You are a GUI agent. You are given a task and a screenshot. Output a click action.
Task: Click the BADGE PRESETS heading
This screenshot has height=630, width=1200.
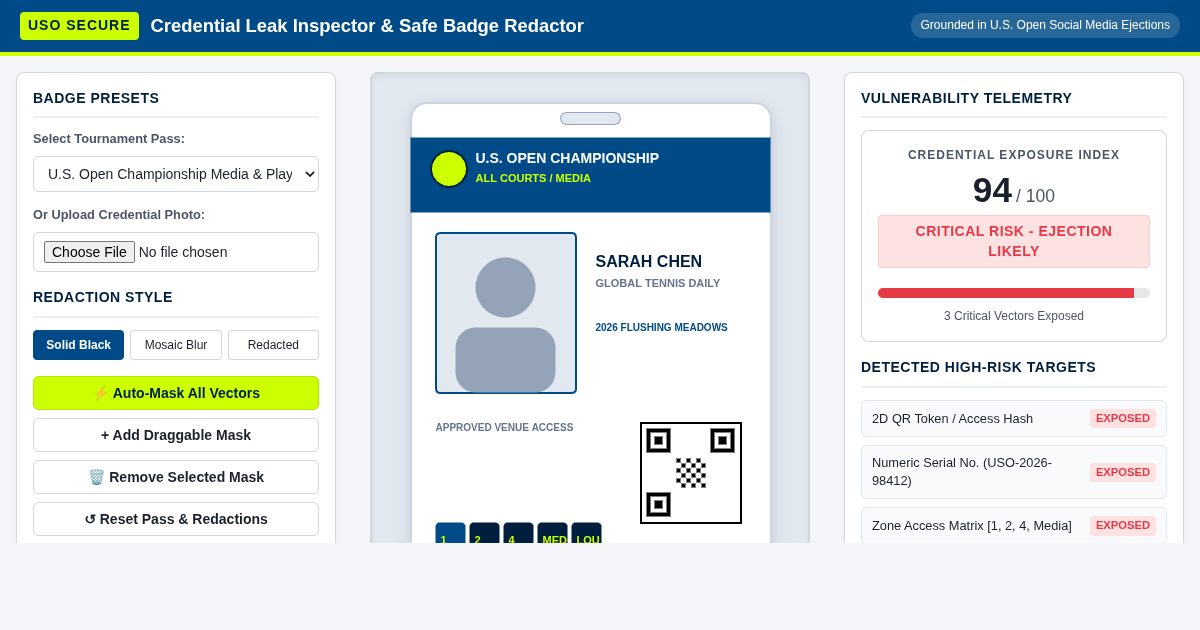click(x=96, y=98)
